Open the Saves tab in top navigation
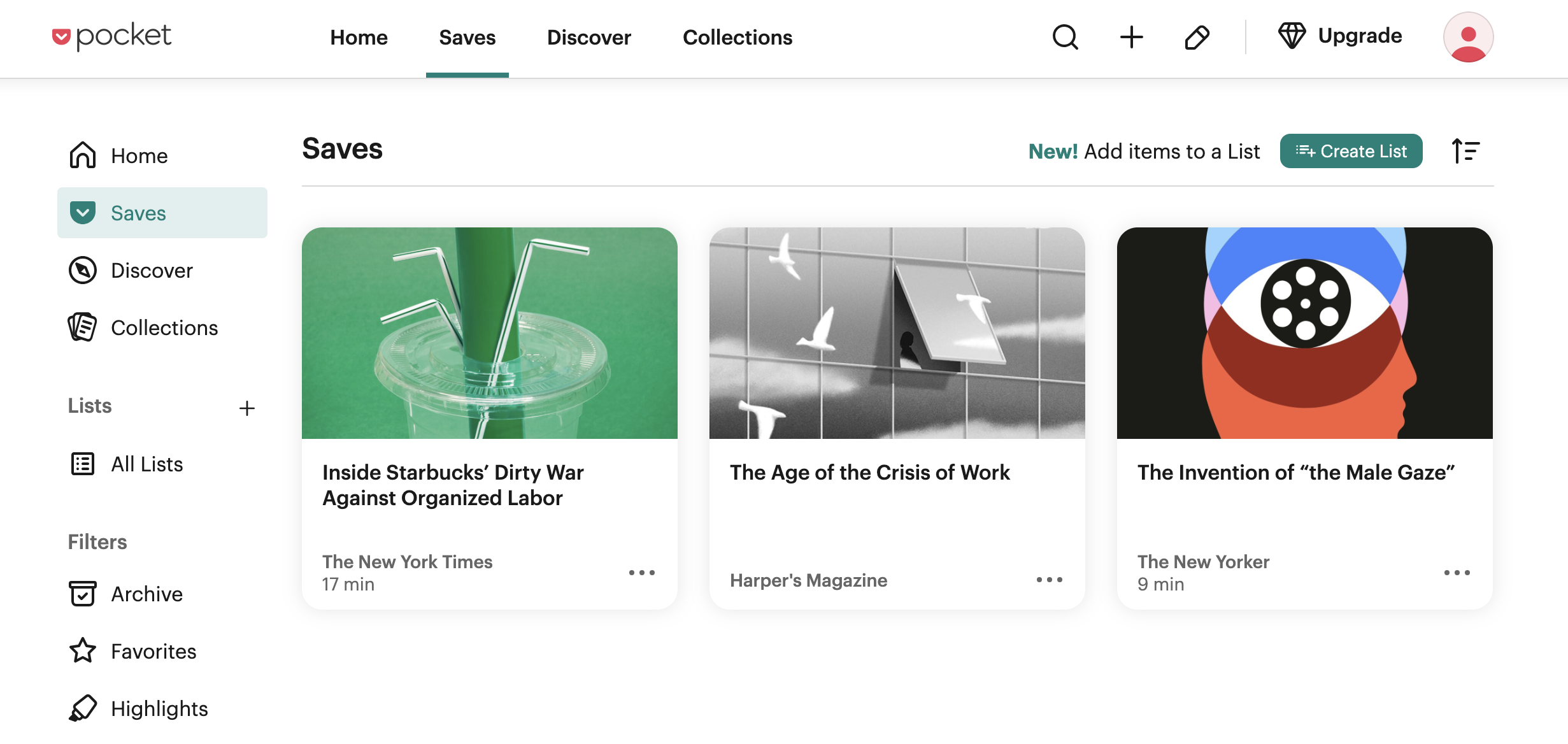Image resolution: width=1568 pixels, height=744 pixels. click(x=467, y=38)
